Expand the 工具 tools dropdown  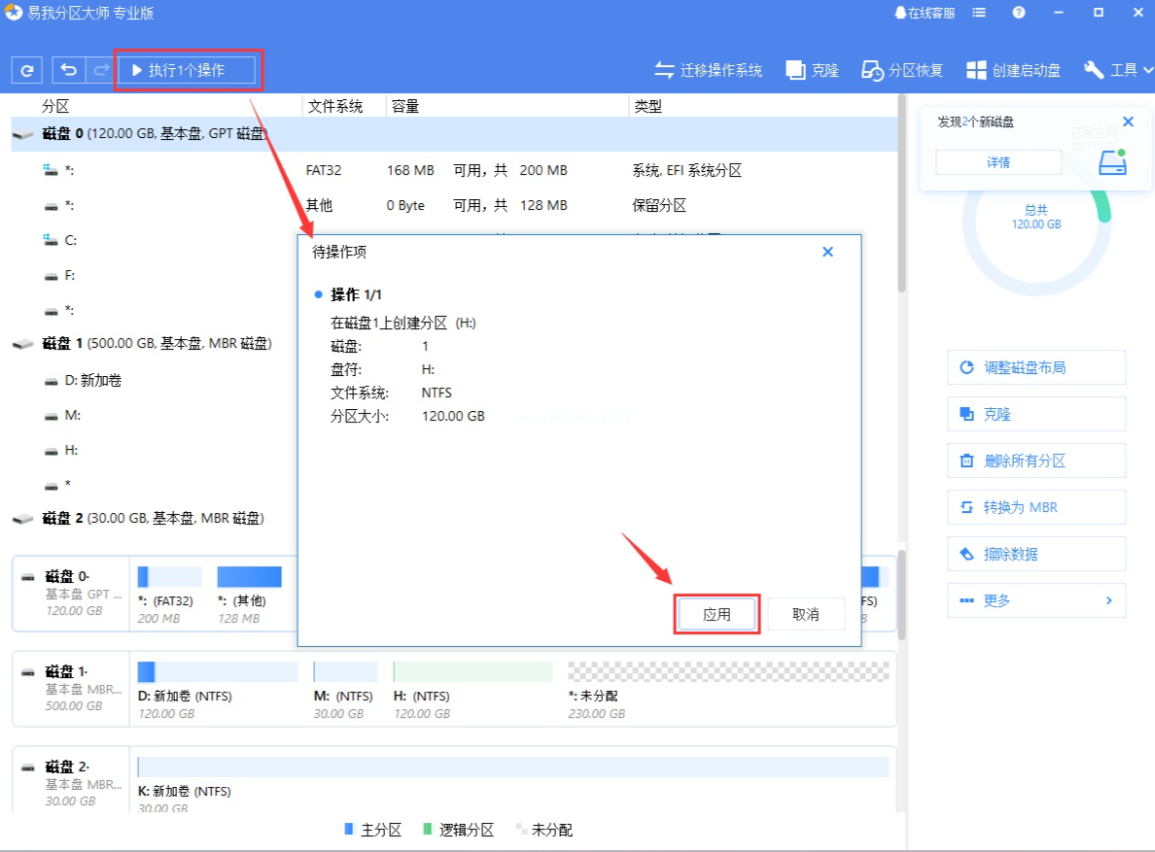pyautogui.click(x=1118, y=70)
